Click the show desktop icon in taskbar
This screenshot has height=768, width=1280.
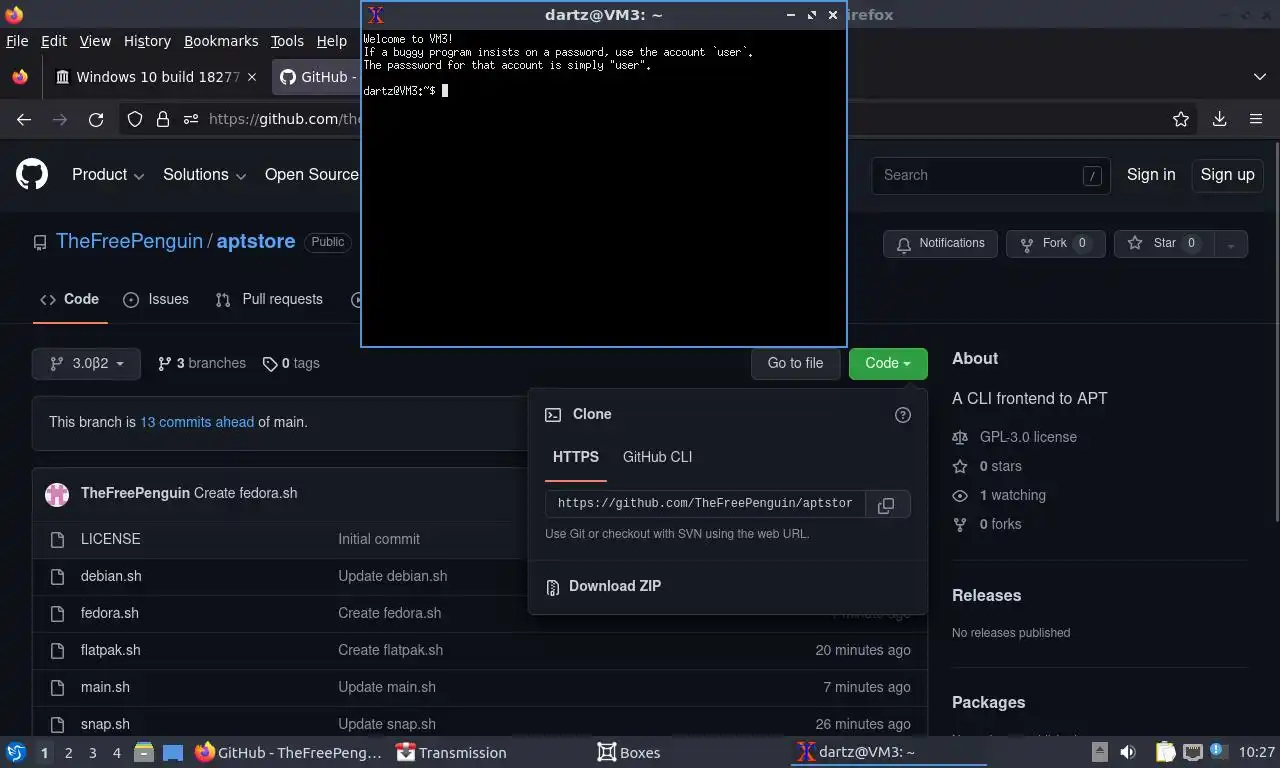(x=173, y=753)
